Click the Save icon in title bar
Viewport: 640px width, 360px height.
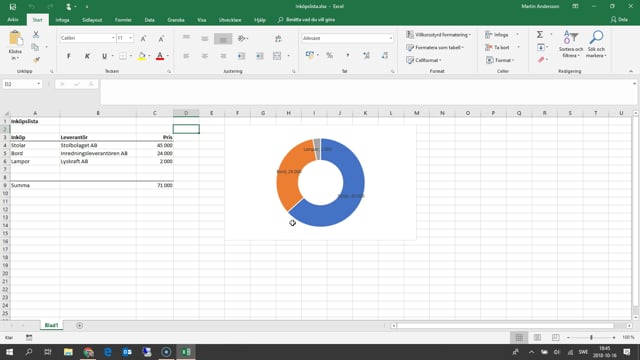[13, 7]
